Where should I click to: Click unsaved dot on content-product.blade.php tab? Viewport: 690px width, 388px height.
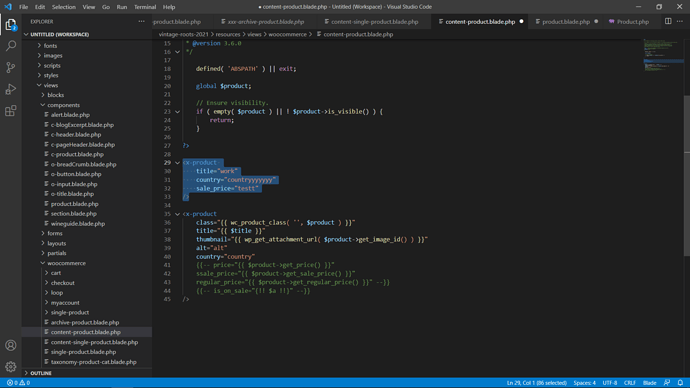coord(521,22)
